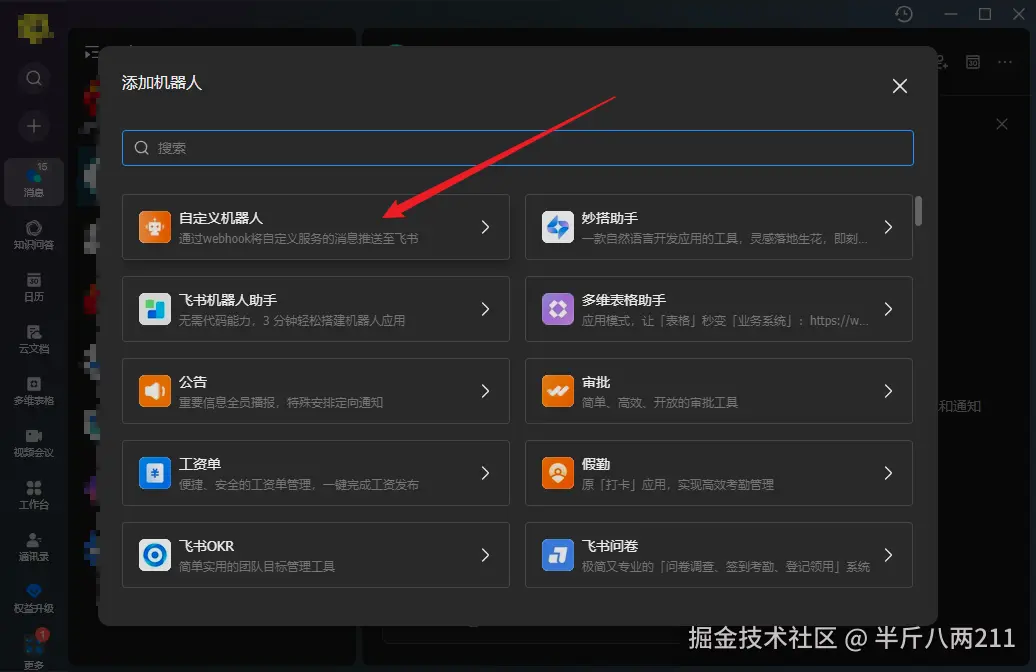Click the 假勤 attendance icon
The height and width of the screenshot is (672, 1036).
(558, 472)
